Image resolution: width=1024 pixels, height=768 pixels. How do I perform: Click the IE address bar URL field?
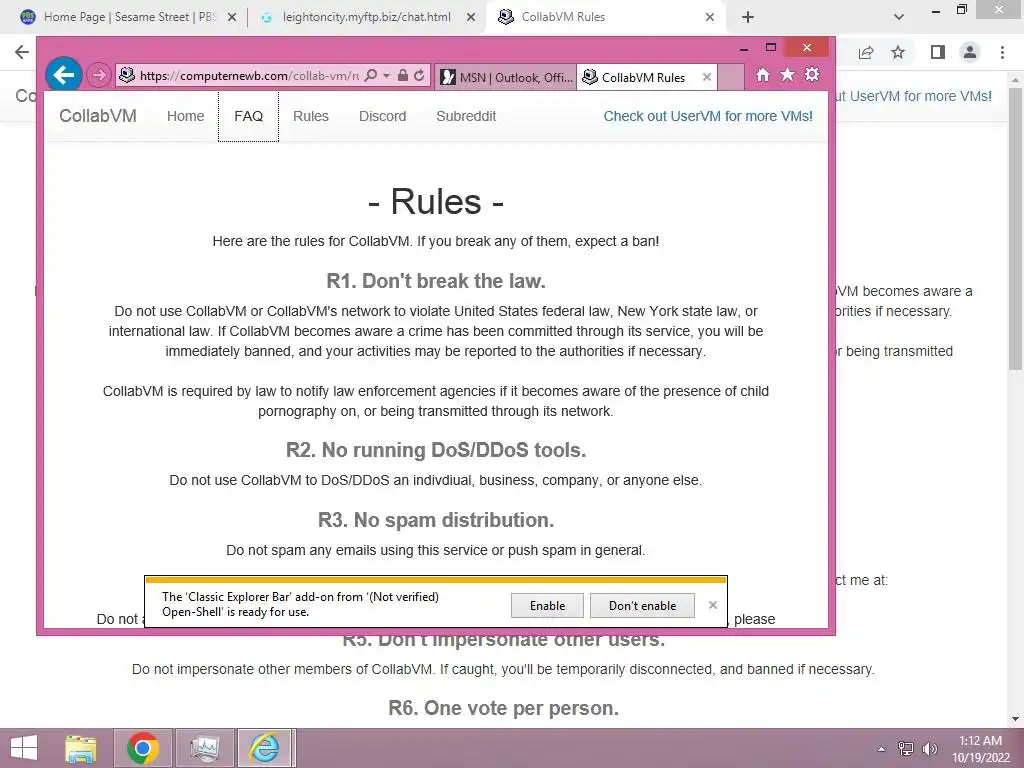pyautogui.click(x=248, y=76)
